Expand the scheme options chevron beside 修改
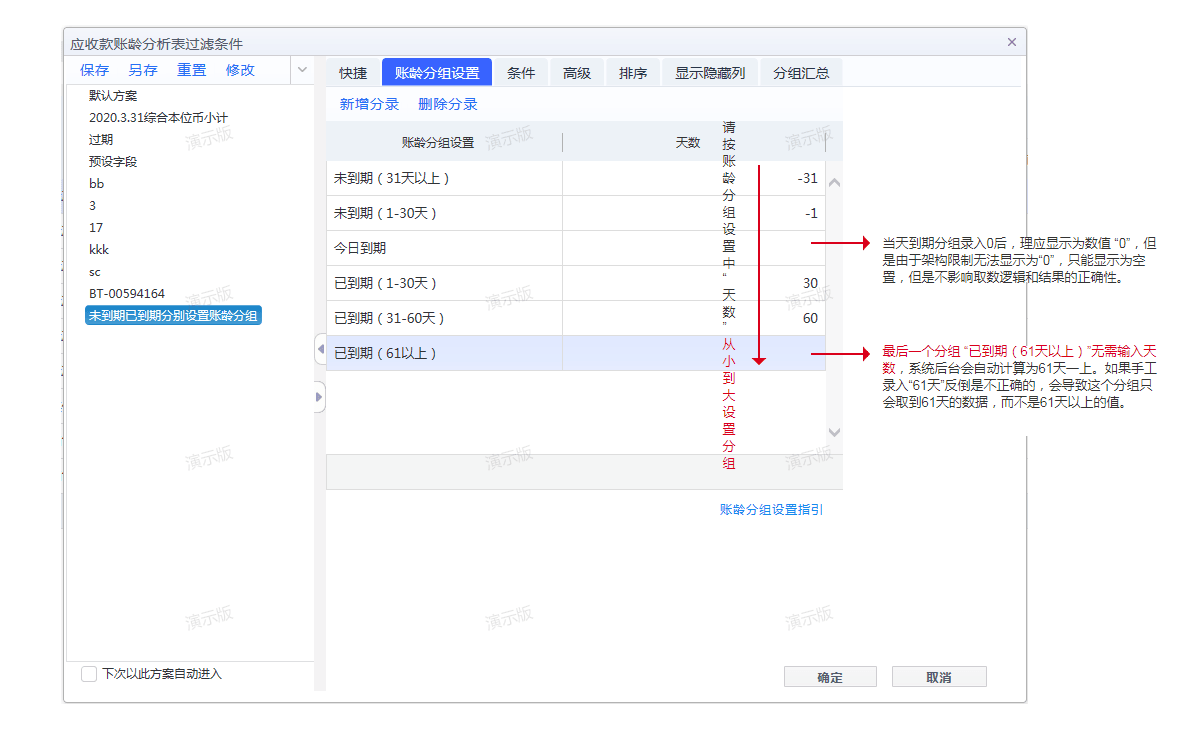 [301, 70]
